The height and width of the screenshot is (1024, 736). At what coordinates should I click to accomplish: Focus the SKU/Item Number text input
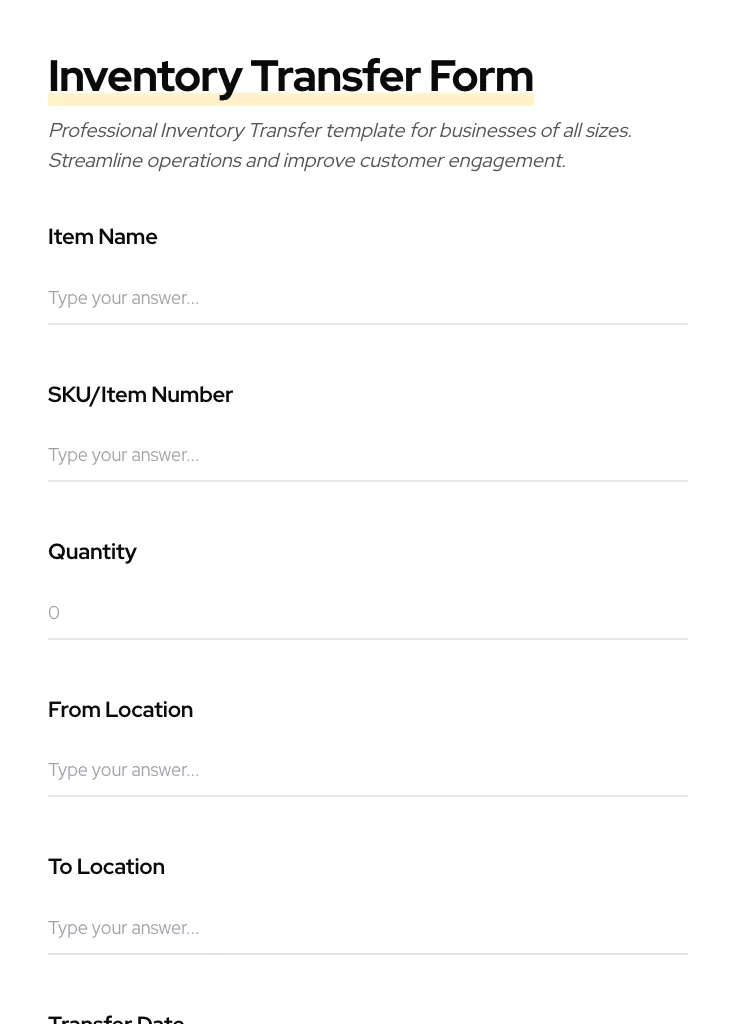(367, 455)
